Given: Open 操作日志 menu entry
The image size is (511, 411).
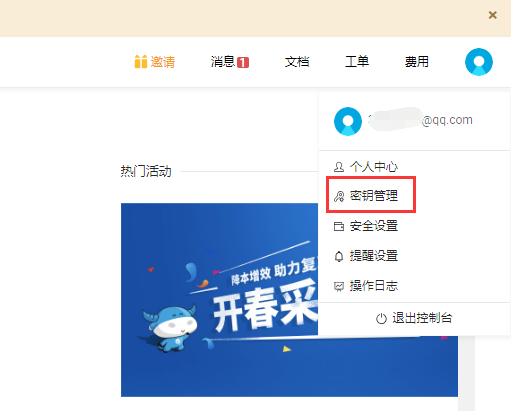Looking at the screenshot, I should (374, 286).
